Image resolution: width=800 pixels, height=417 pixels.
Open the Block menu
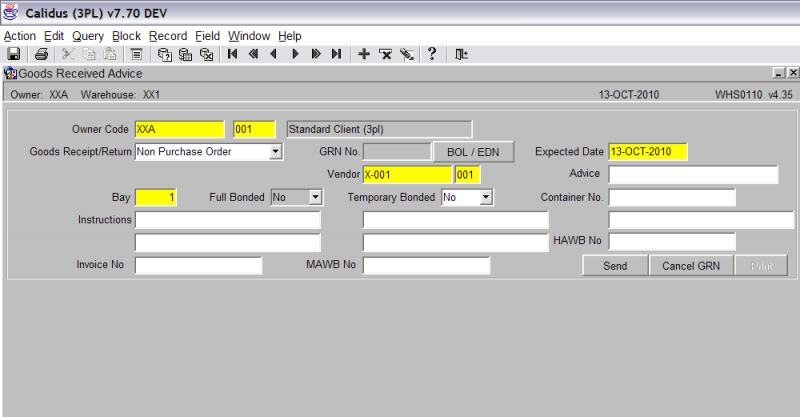[x=126, y=36]
